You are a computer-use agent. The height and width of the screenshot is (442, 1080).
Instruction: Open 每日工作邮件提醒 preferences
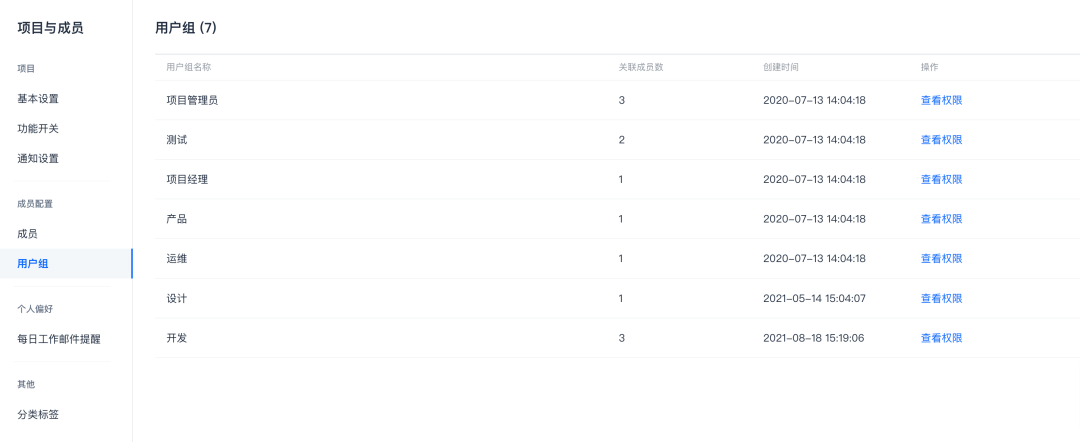pos(59,339)
